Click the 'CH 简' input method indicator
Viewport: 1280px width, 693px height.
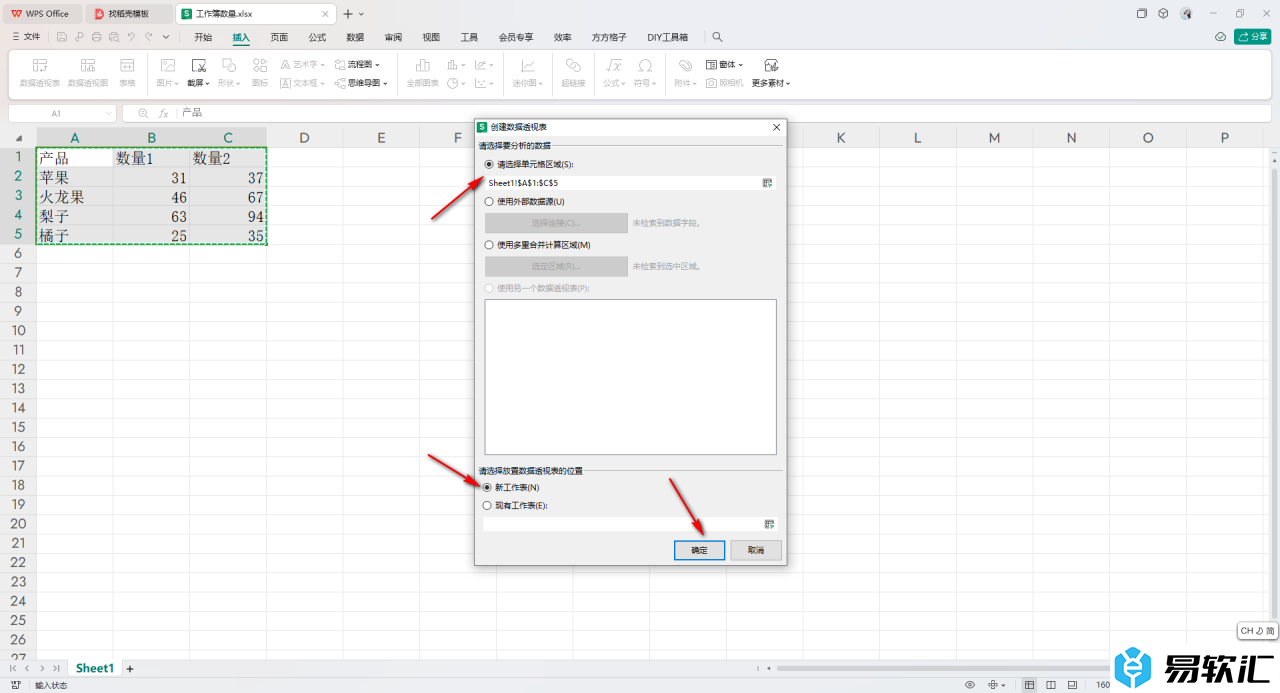pyautogui.click(x=1257, y=631)
